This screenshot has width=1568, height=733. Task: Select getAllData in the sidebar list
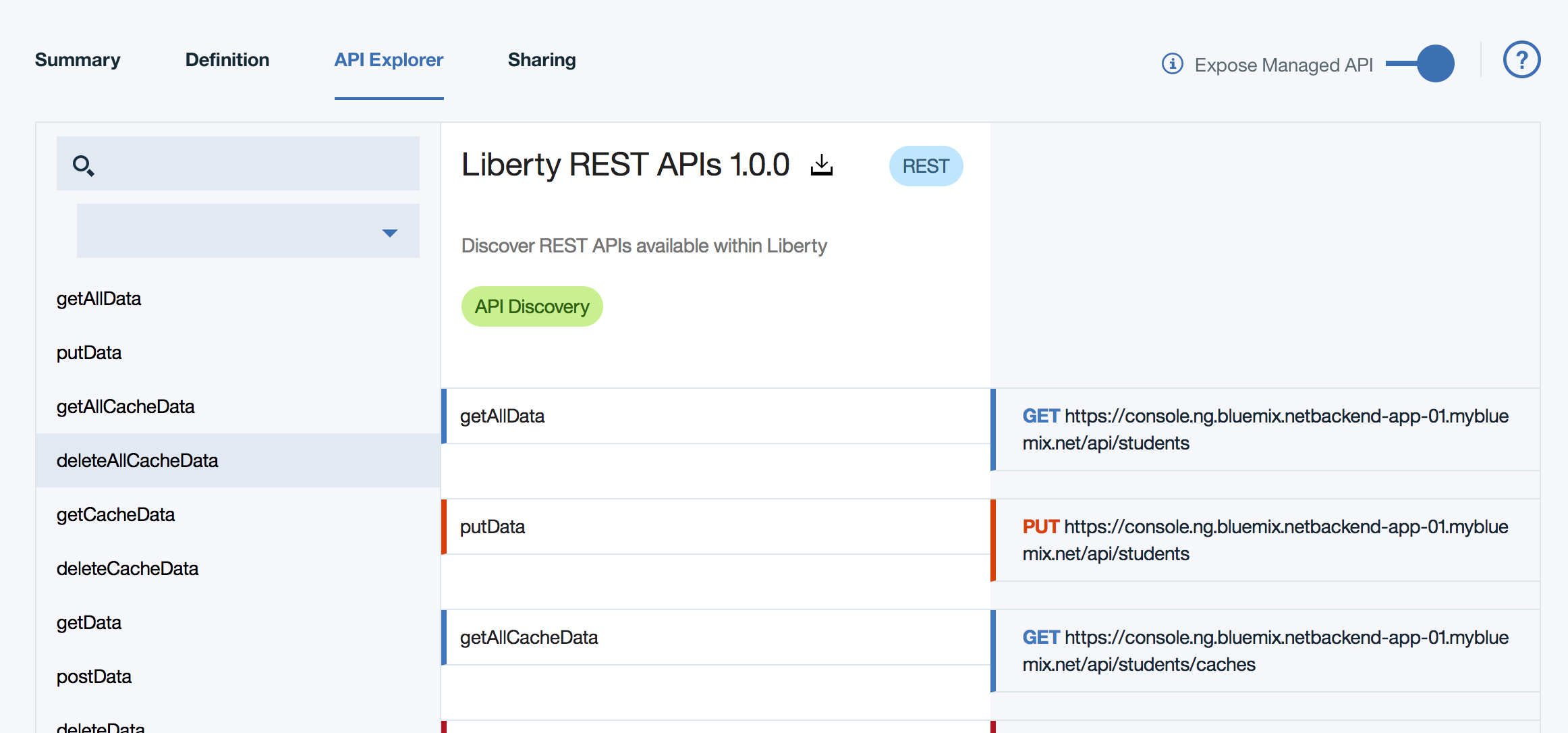click(237, 298)
